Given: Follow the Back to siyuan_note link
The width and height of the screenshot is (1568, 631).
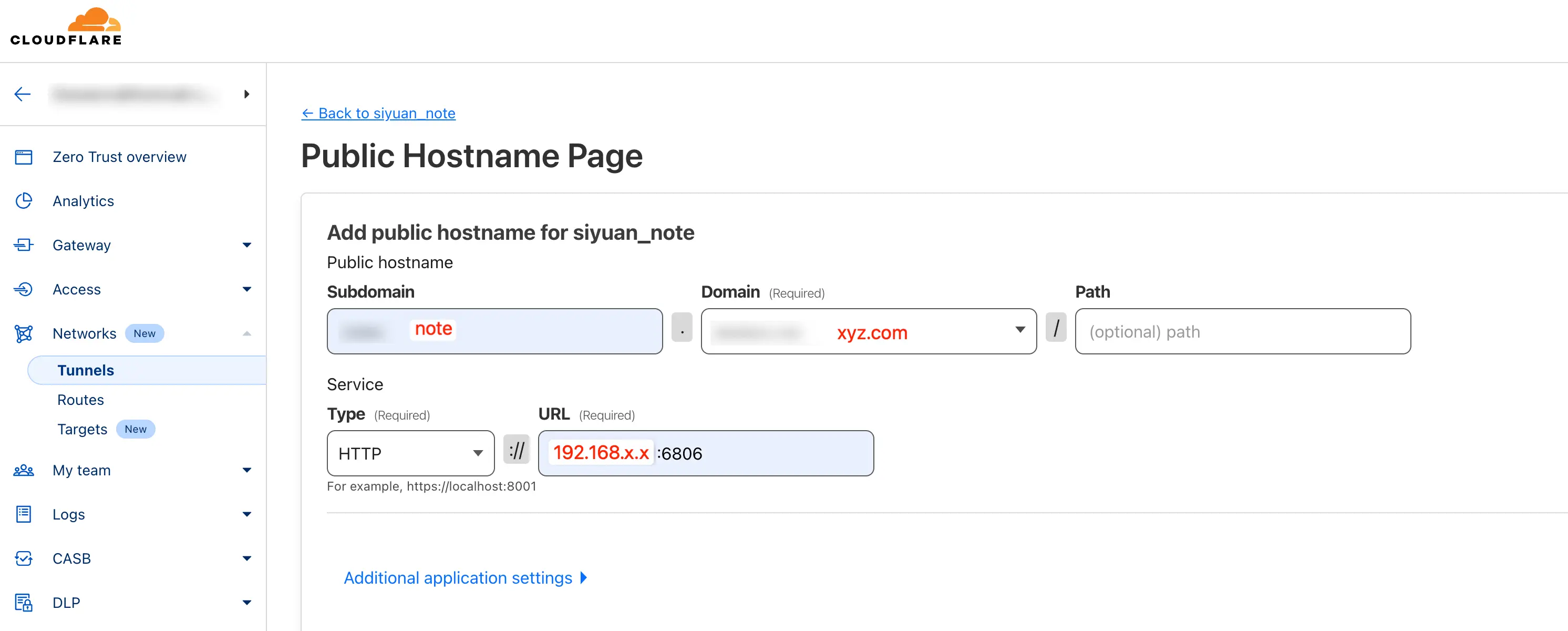Looking at the screenshot, I should pyautogui.click(x=378, y=113).
